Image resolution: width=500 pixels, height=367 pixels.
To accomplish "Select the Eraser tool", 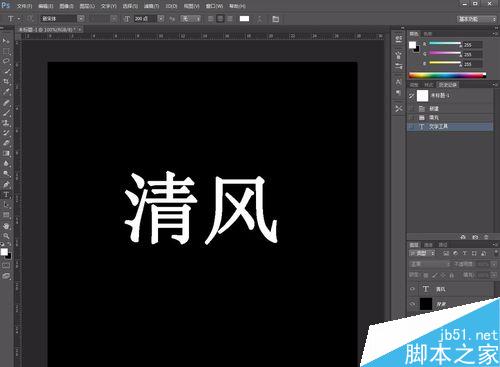I will (x=6, y=143).
